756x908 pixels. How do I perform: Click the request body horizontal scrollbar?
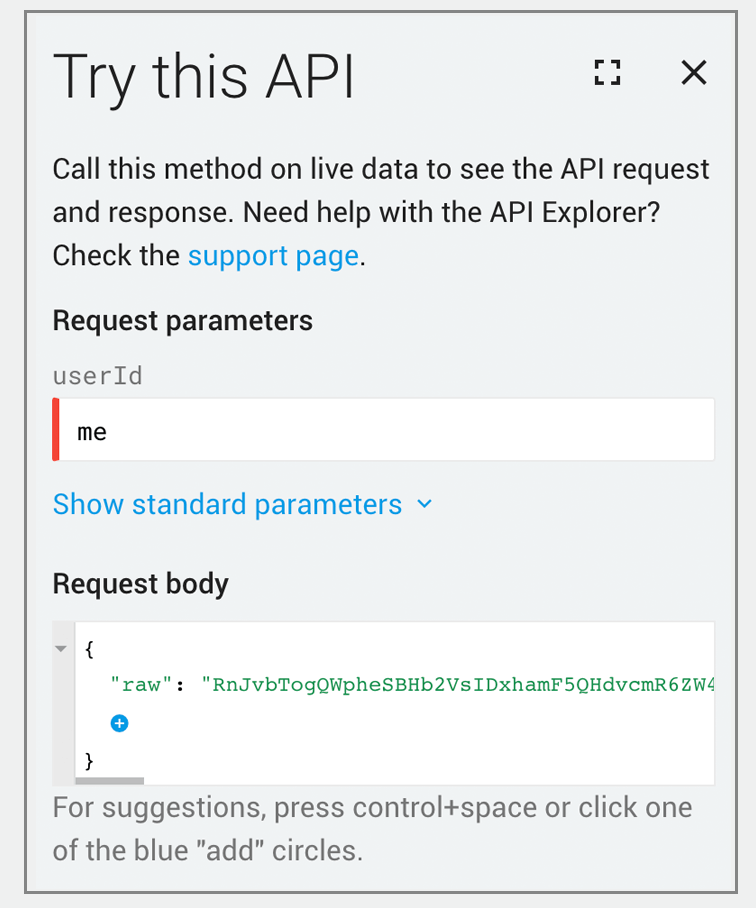(x=109, y=781)
